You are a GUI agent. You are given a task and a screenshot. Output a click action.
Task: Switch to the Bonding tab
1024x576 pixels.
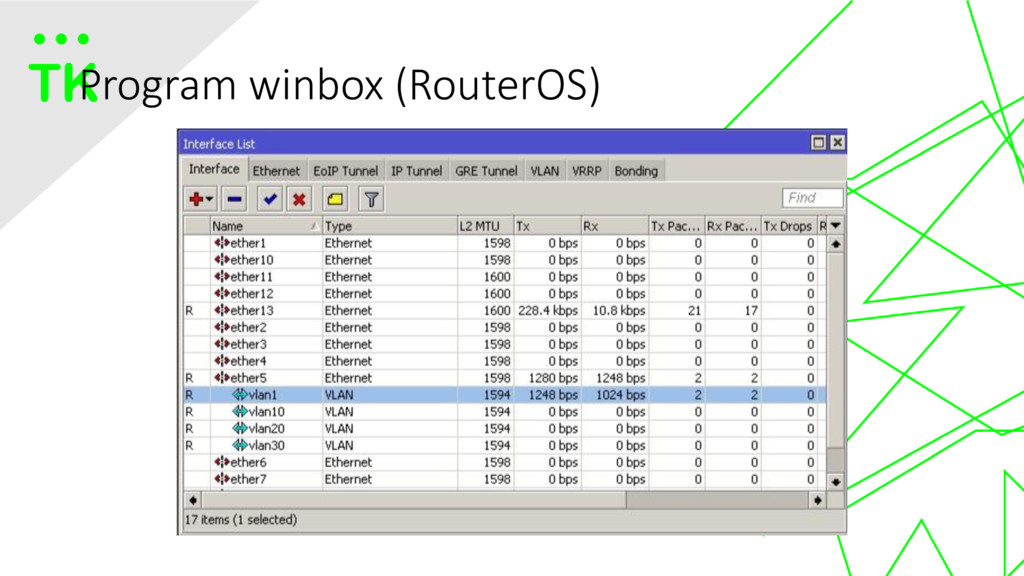[x=636, y=171]
